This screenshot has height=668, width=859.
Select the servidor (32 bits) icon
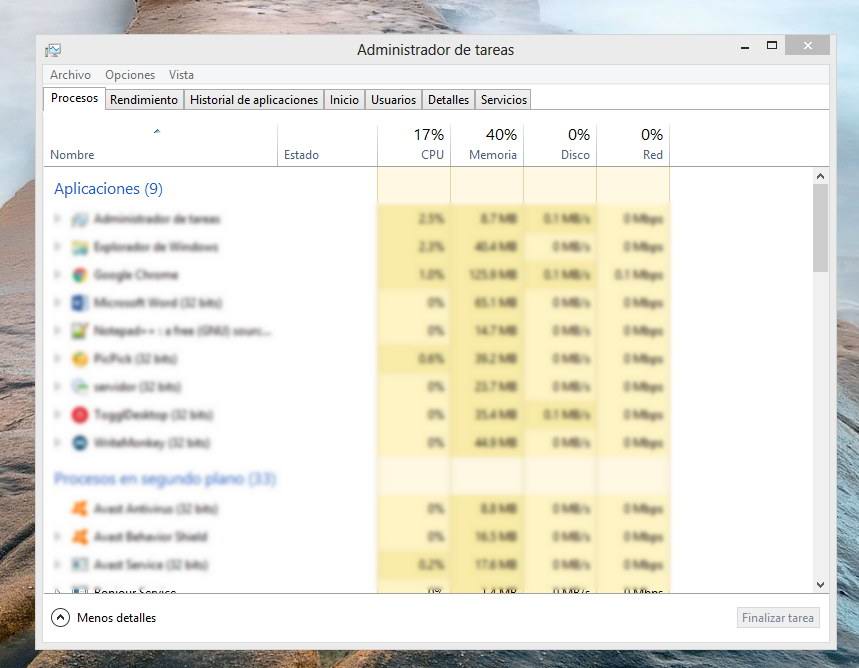[x=79, y=387]
